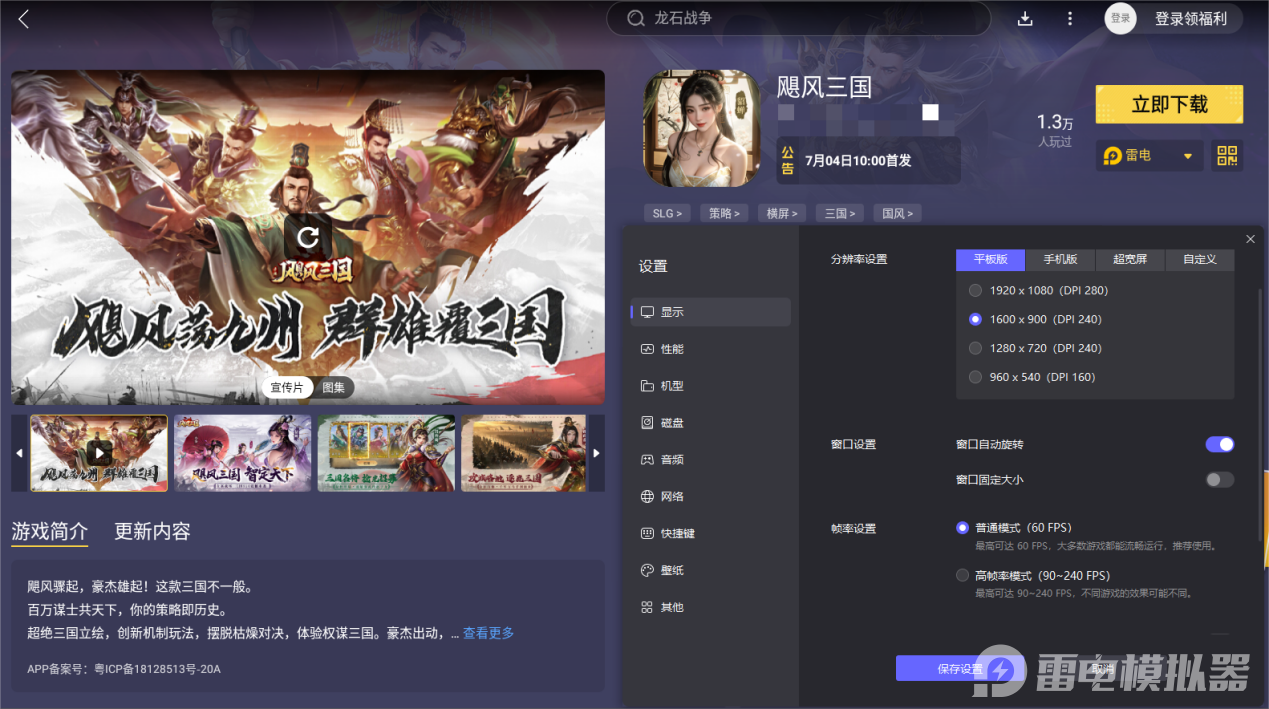Open the first video thumbnail
1269x709 pixels.
coord(99,453)
